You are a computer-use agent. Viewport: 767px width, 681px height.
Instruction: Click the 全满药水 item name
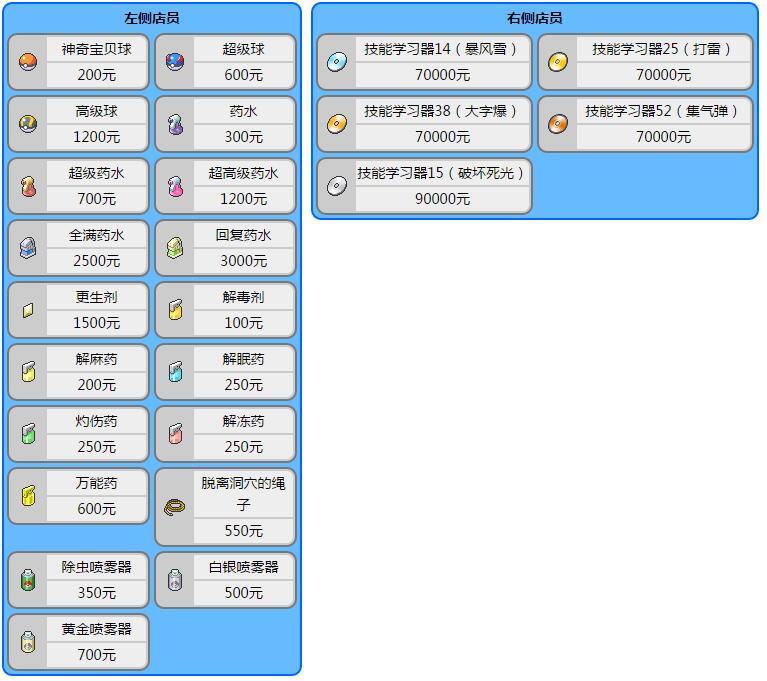[97, 235]
